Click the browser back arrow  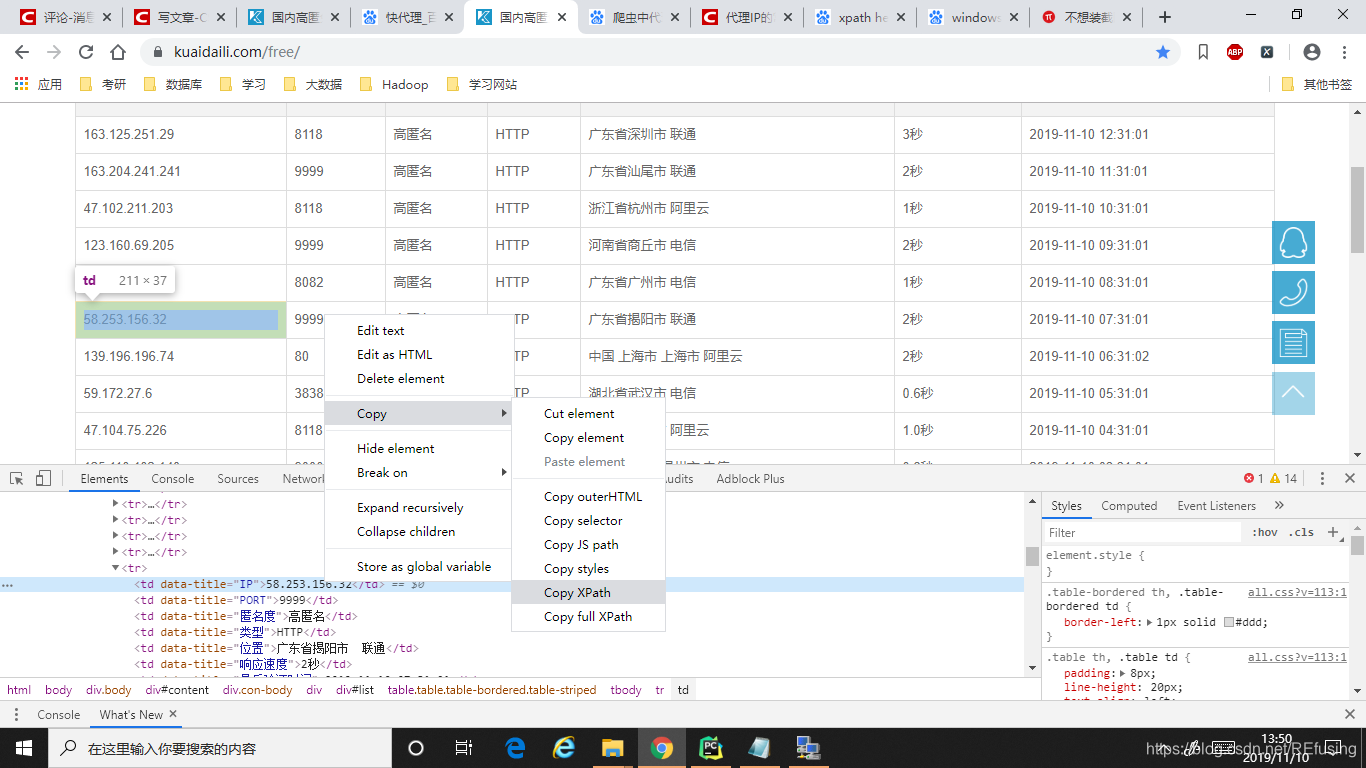(22, 52)
